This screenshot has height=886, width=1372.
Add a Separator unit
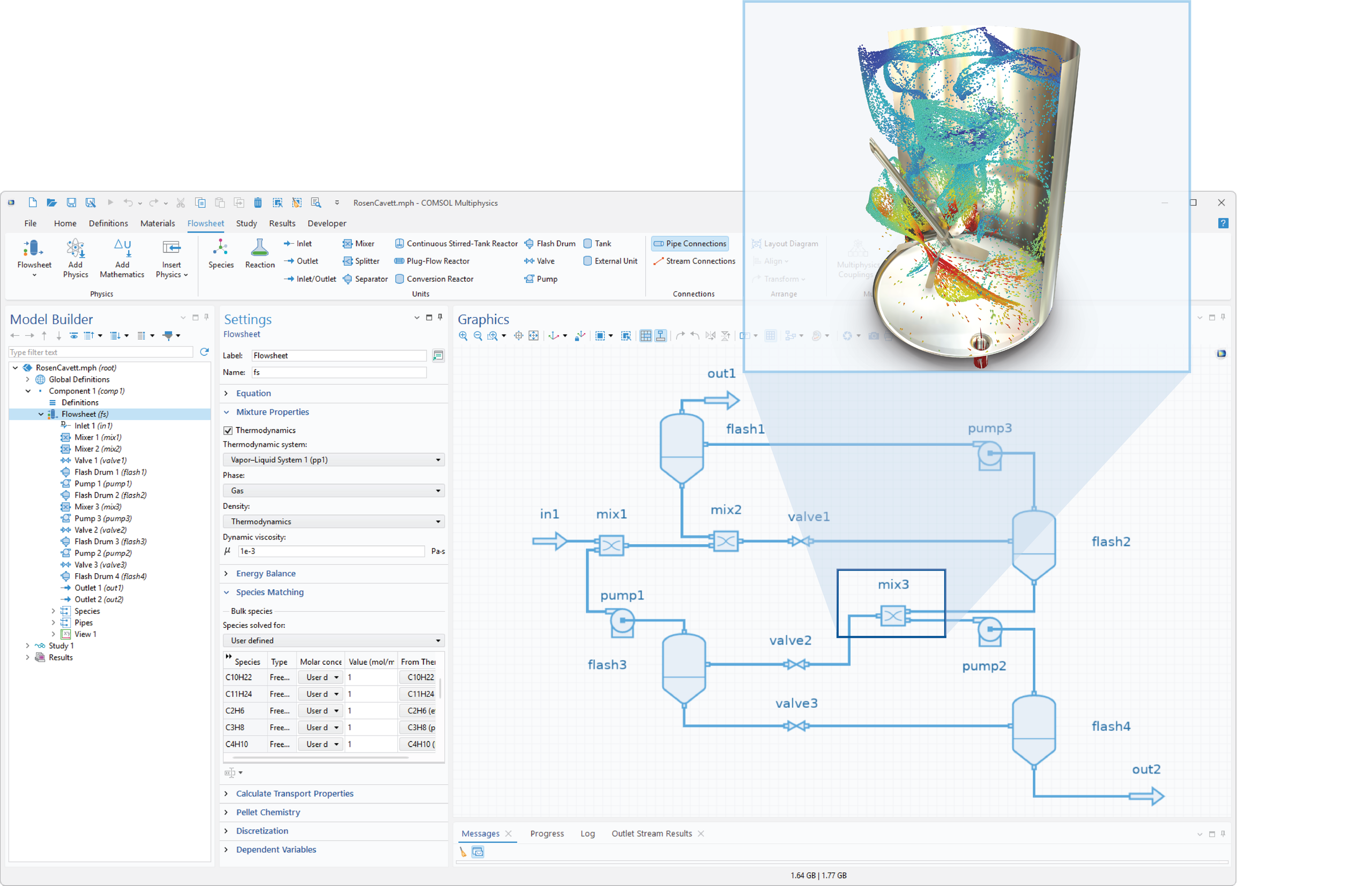tap(366, 279)
